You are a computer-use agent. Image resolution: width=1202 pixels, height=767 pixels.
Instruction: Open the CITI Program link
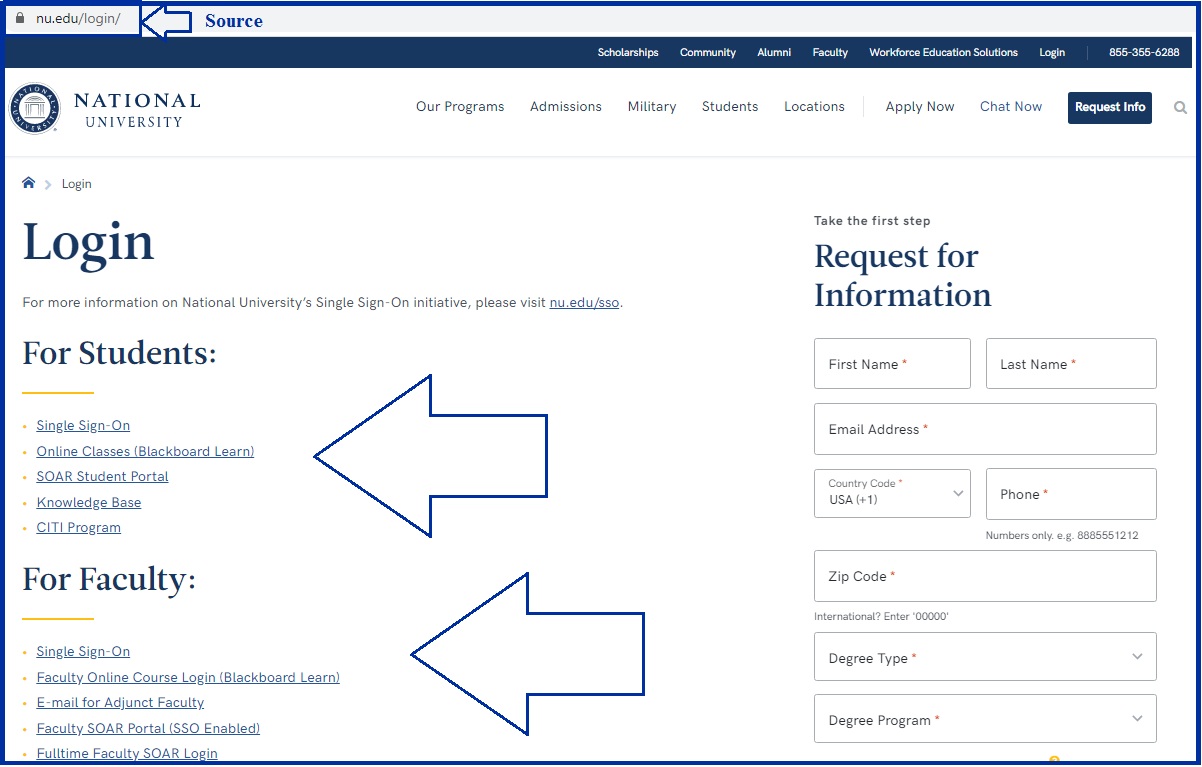(x=79, y=528)
